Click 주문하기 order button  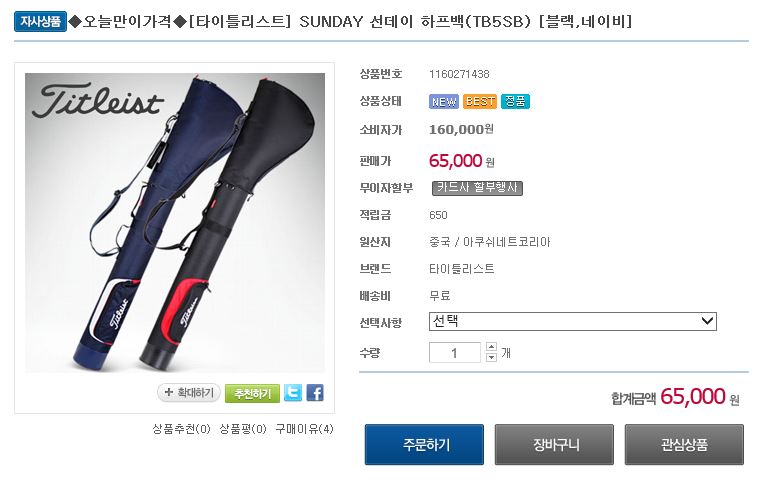[424, 445]
